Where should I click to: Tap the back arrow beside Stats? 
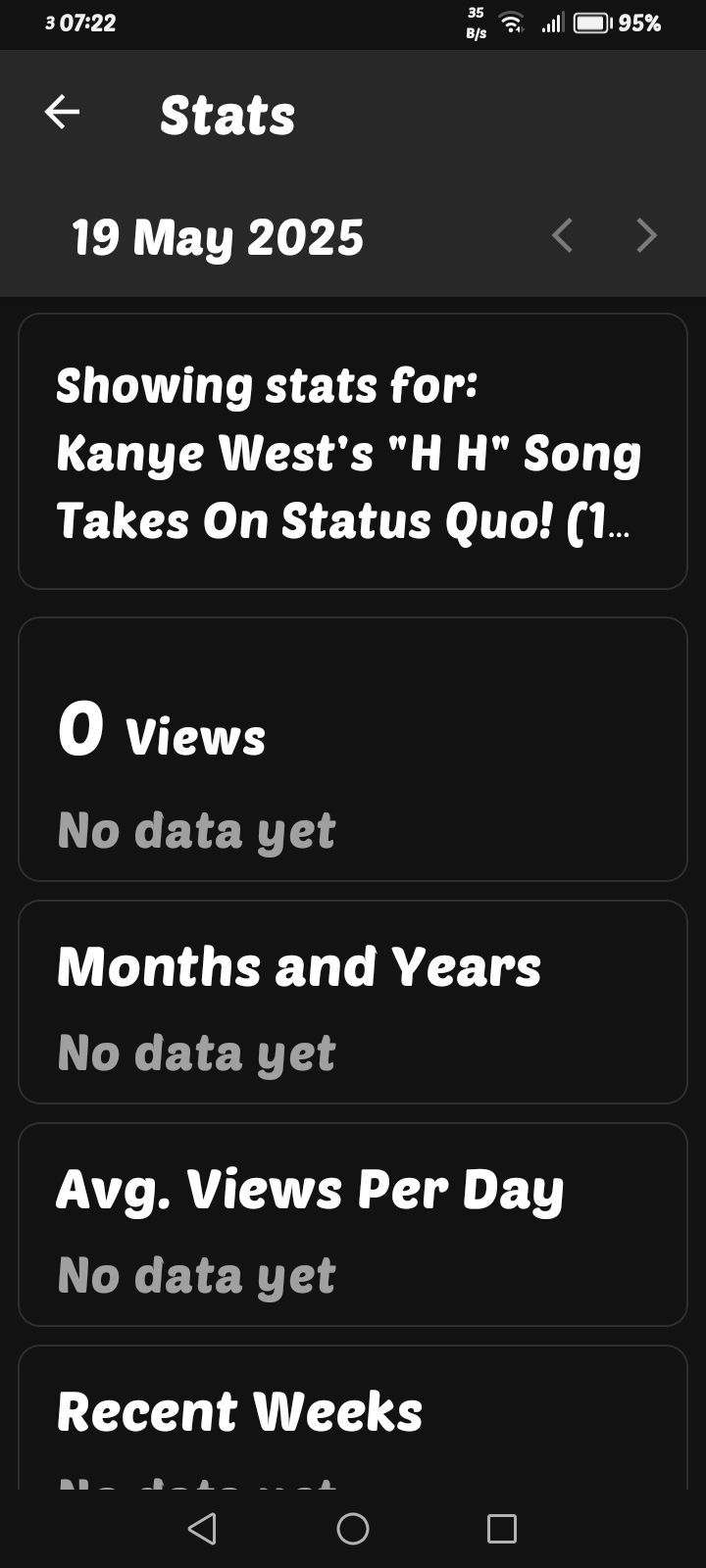point(62,113)
